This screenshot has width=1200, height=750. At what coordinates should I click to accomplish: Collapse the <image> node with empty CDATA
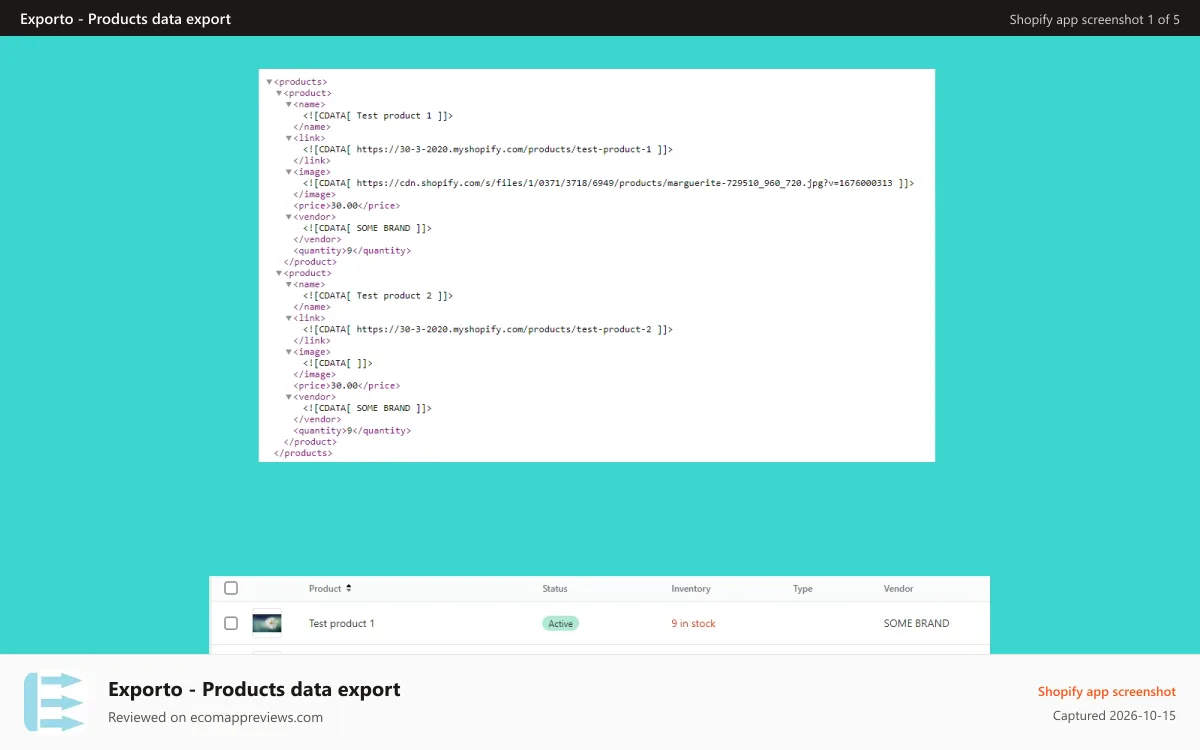(289, 352)
